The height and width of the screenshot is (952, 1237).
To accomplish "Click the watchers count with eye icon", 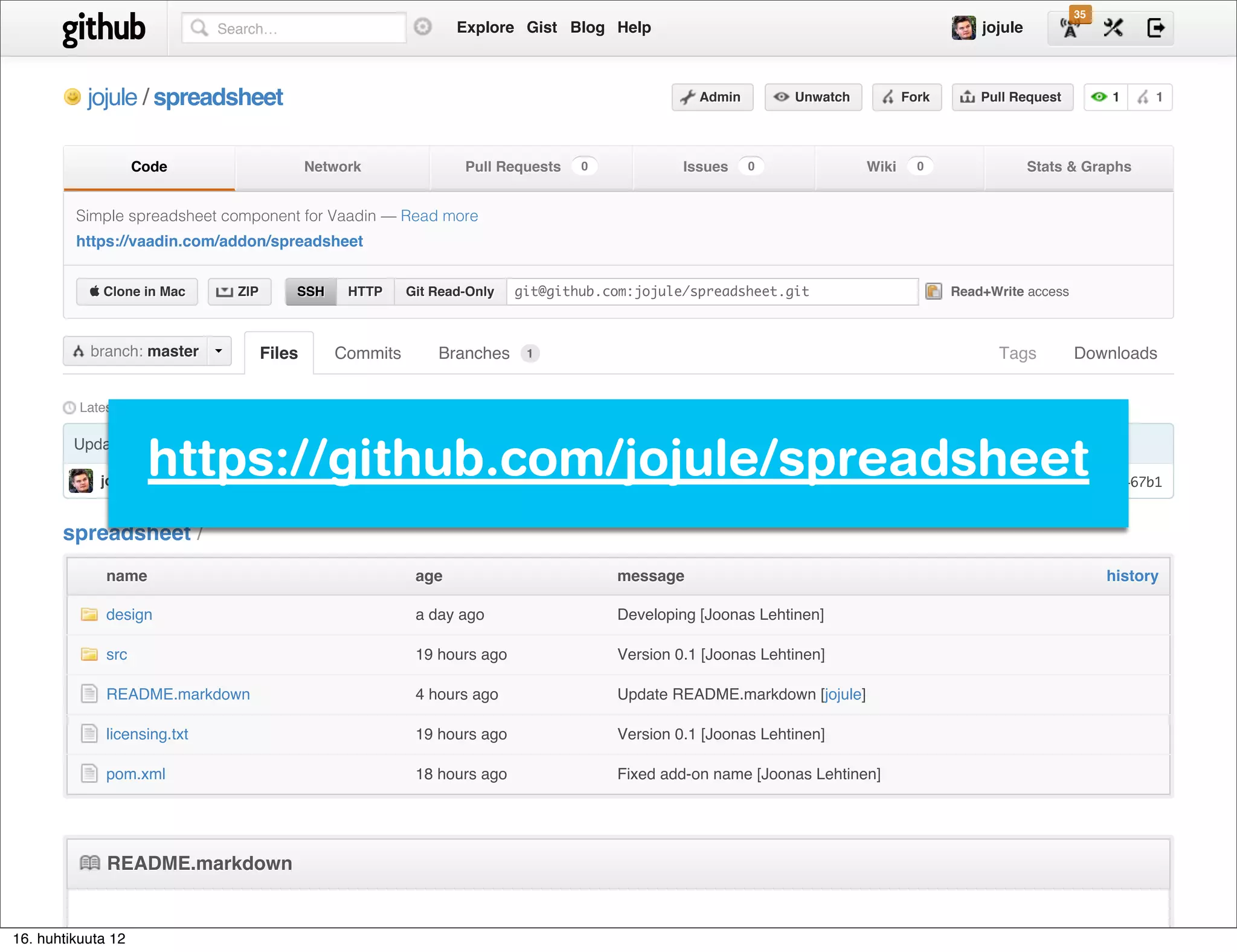I will [1105, 97].
